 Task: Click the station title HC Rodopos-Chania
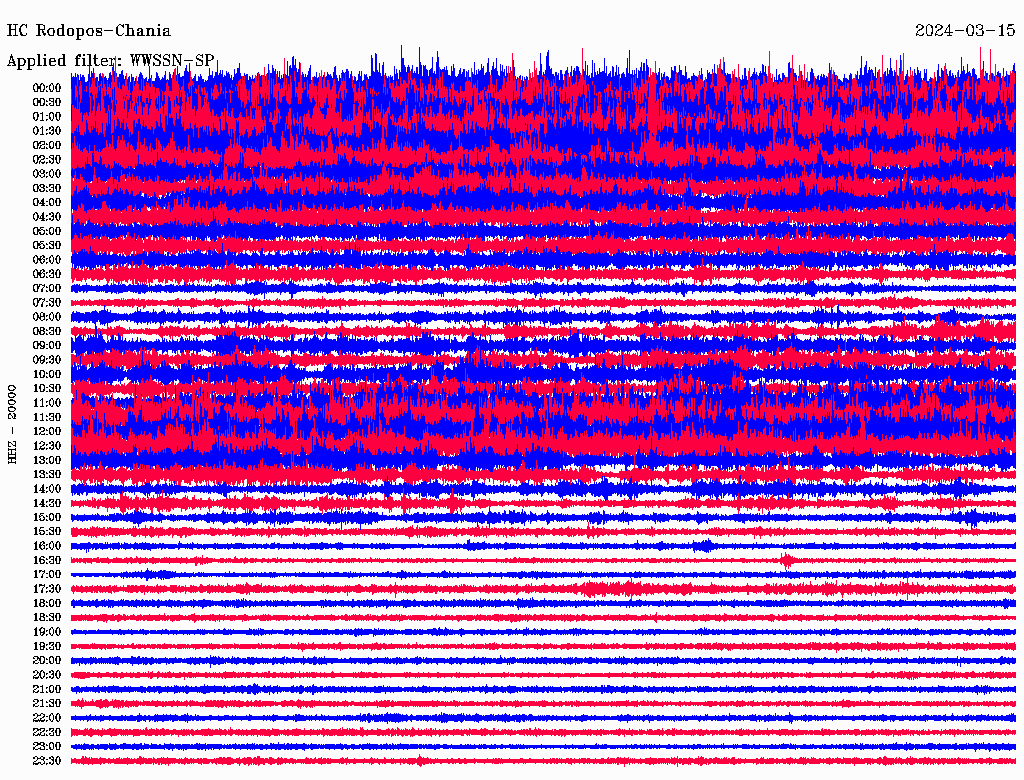(89, 31)
